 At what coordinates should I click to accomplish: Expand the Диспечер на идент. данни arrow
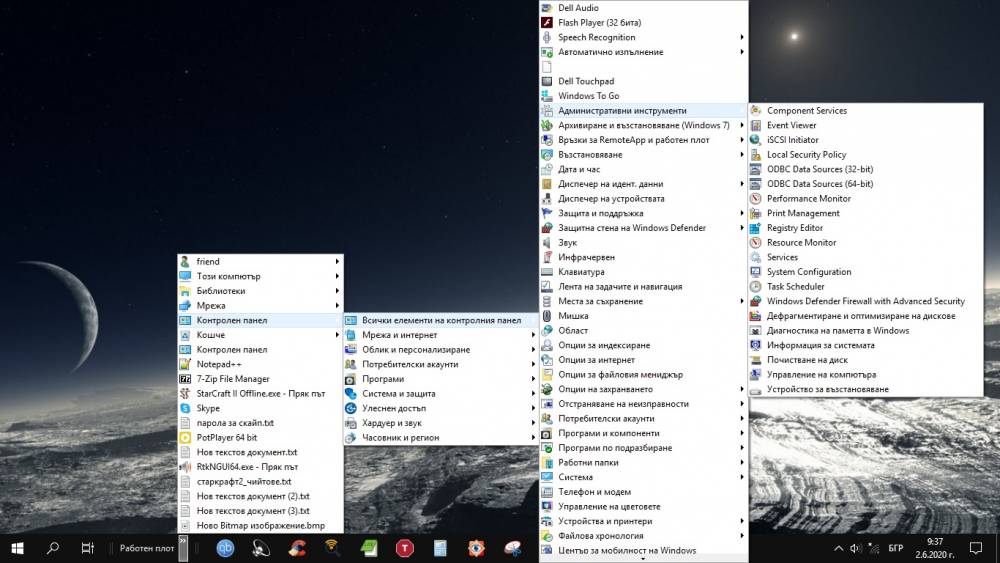pos(742,184)
